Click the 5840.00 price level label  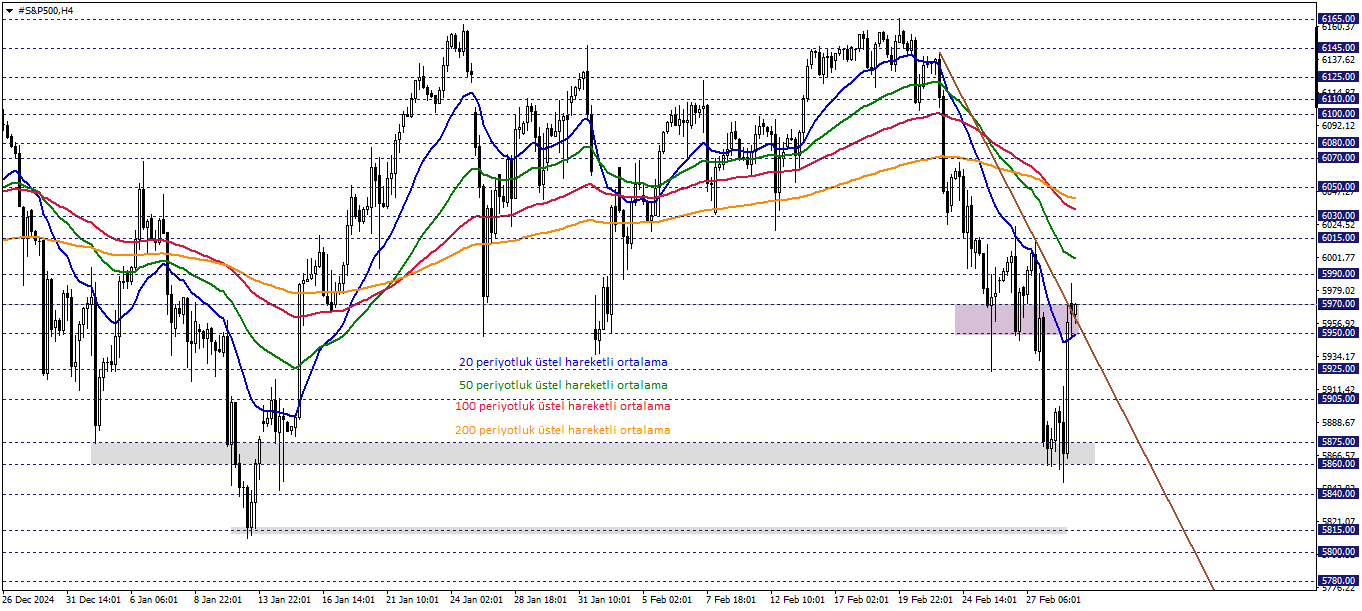(x=1338, y=493)
